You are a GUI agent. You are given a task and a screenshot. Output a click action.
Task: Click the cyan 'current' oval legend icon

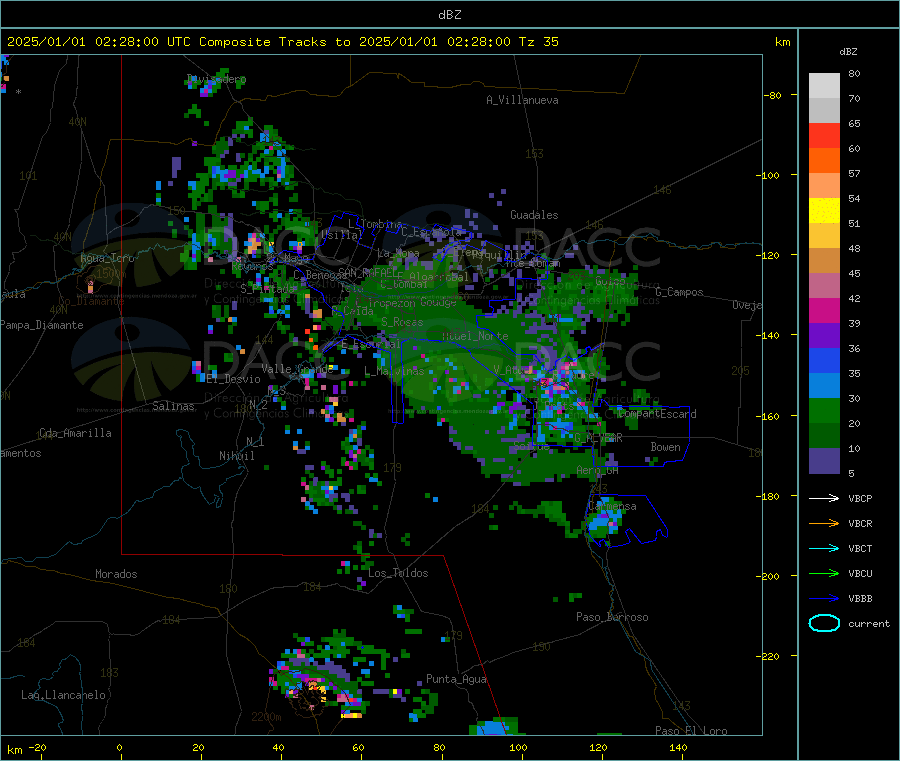click(824, 623)
